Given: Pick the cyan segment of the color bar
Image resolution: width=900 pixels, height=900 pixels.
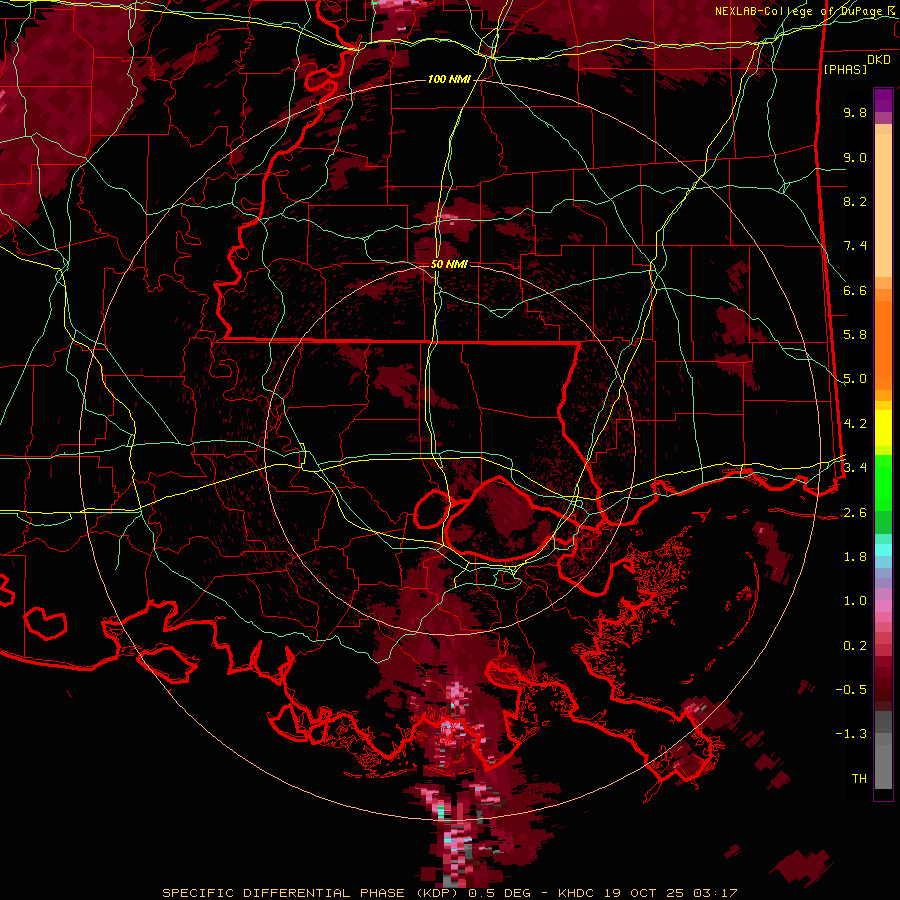Looking at the screenshot, I should click(883, 549).
